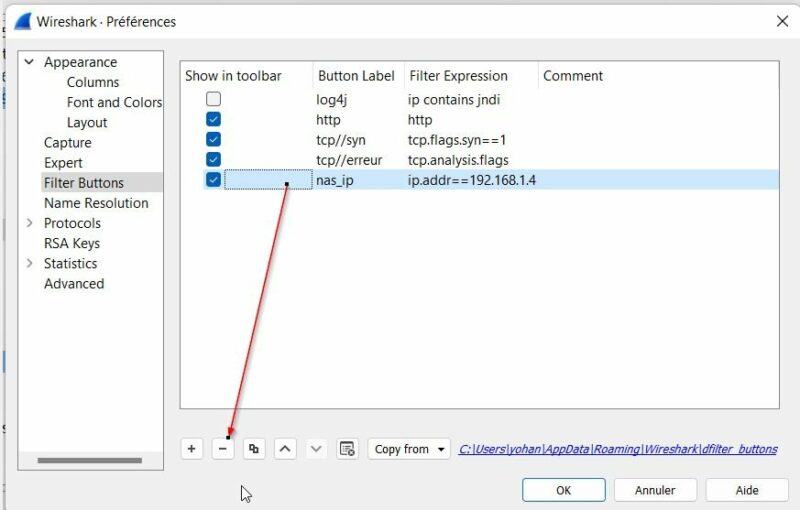
Task: Open the dfilter_buttons file path link
Action: click(618, 449)
